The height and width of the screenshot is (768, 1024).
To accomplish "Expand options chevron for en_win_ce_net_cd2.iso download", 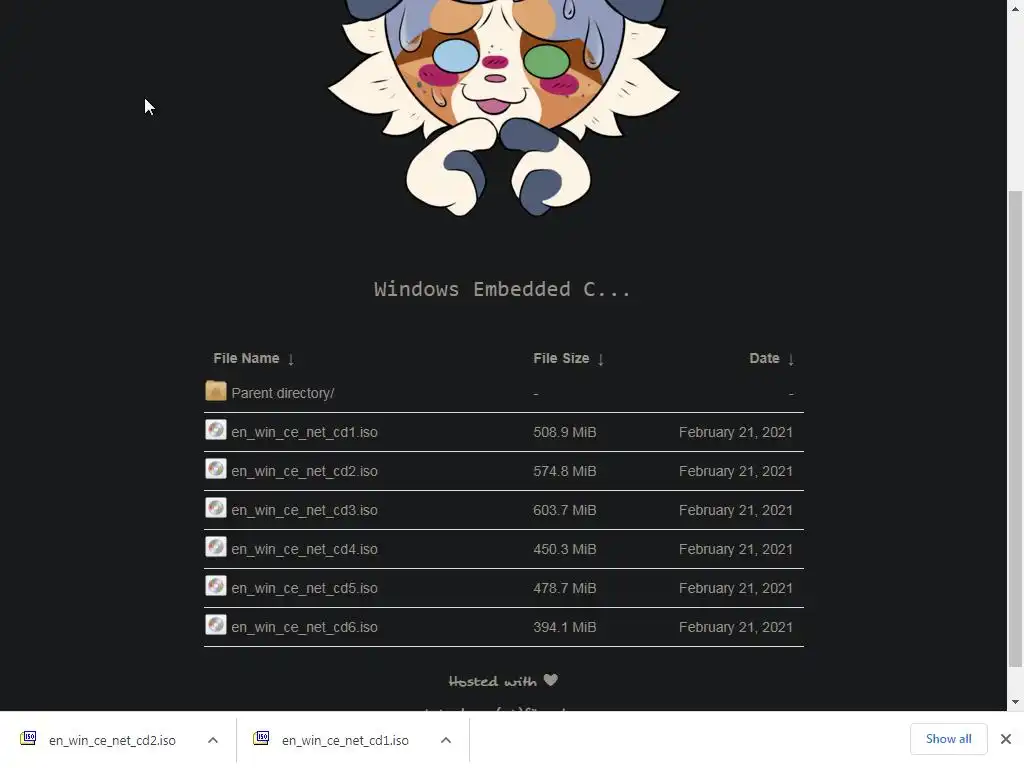I will pos(213,740).
